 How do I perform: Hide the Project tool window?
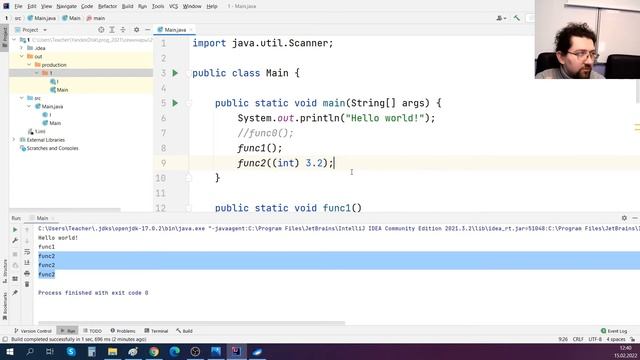[148, 30]
